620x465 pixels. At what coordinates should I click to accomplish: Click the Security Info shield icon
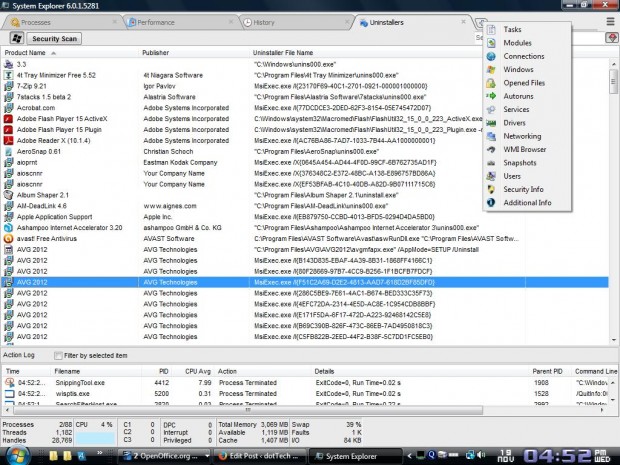491,189
